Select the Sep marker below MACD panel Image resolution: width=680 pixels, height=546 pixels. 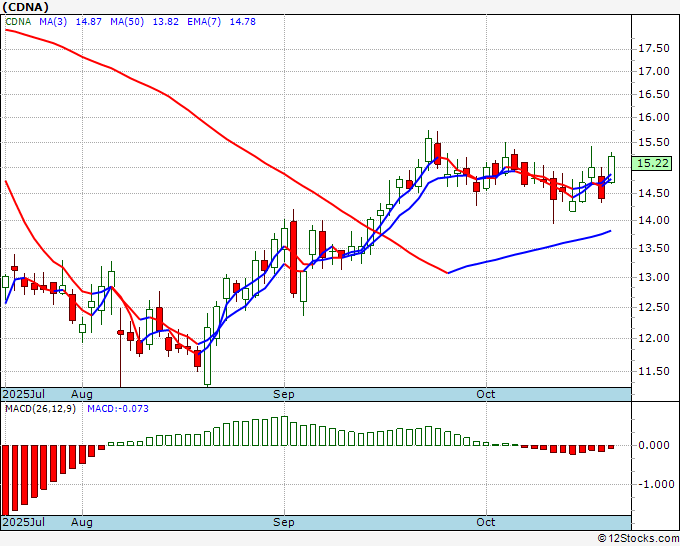[x=284, y=522]
